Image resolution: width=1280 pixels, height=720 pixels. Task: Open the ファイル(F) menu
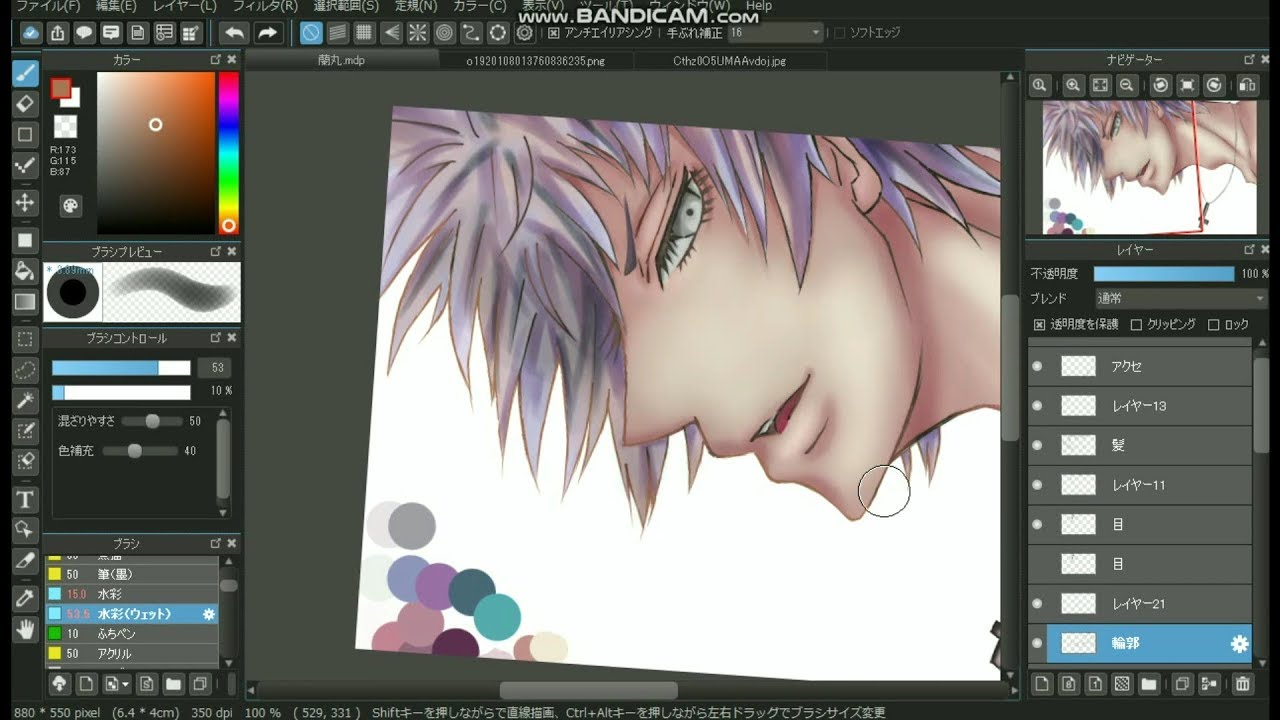48,6
